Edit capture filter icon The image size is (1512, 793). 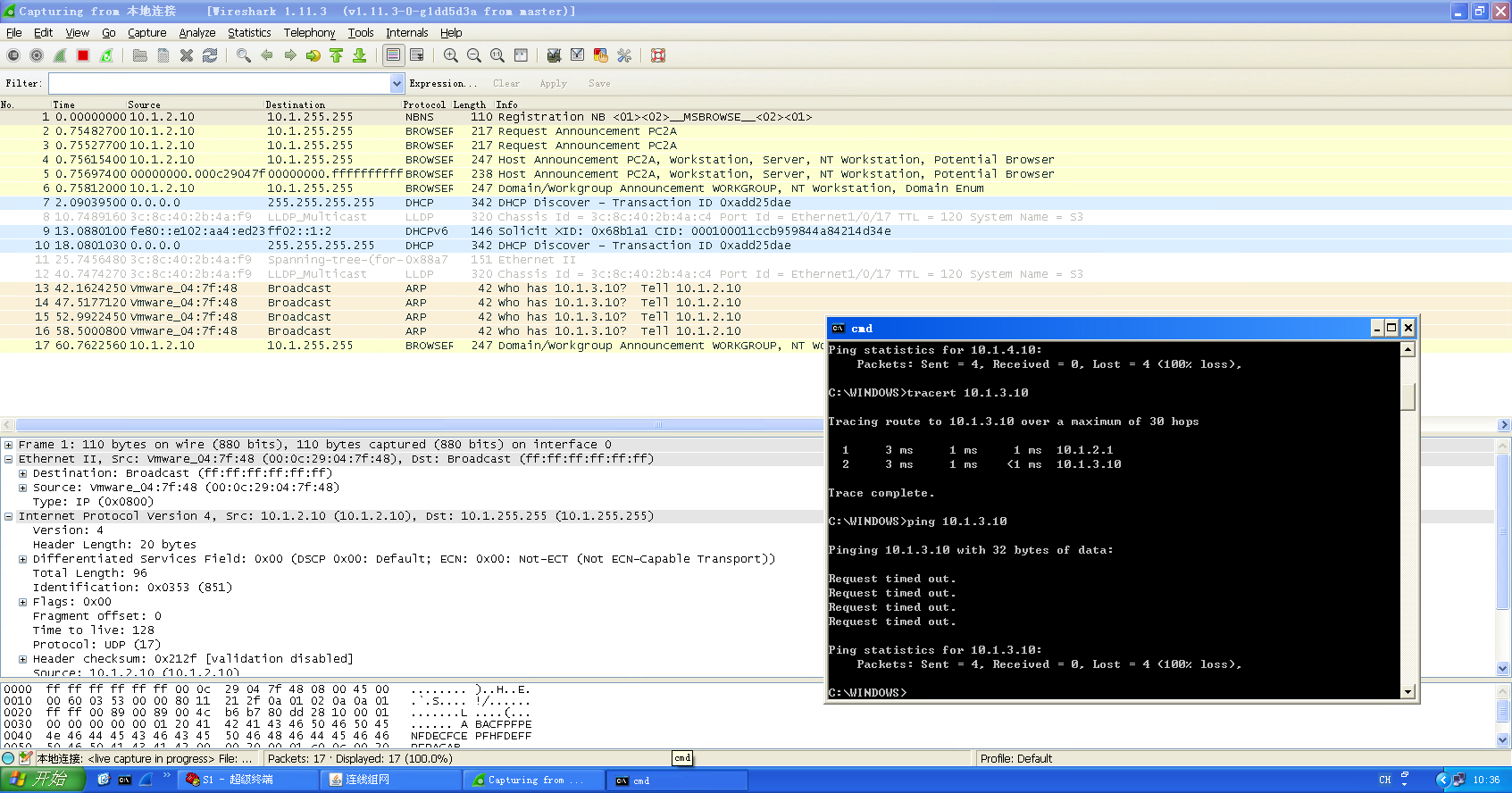pyautogui.click(x=555, y=55)
